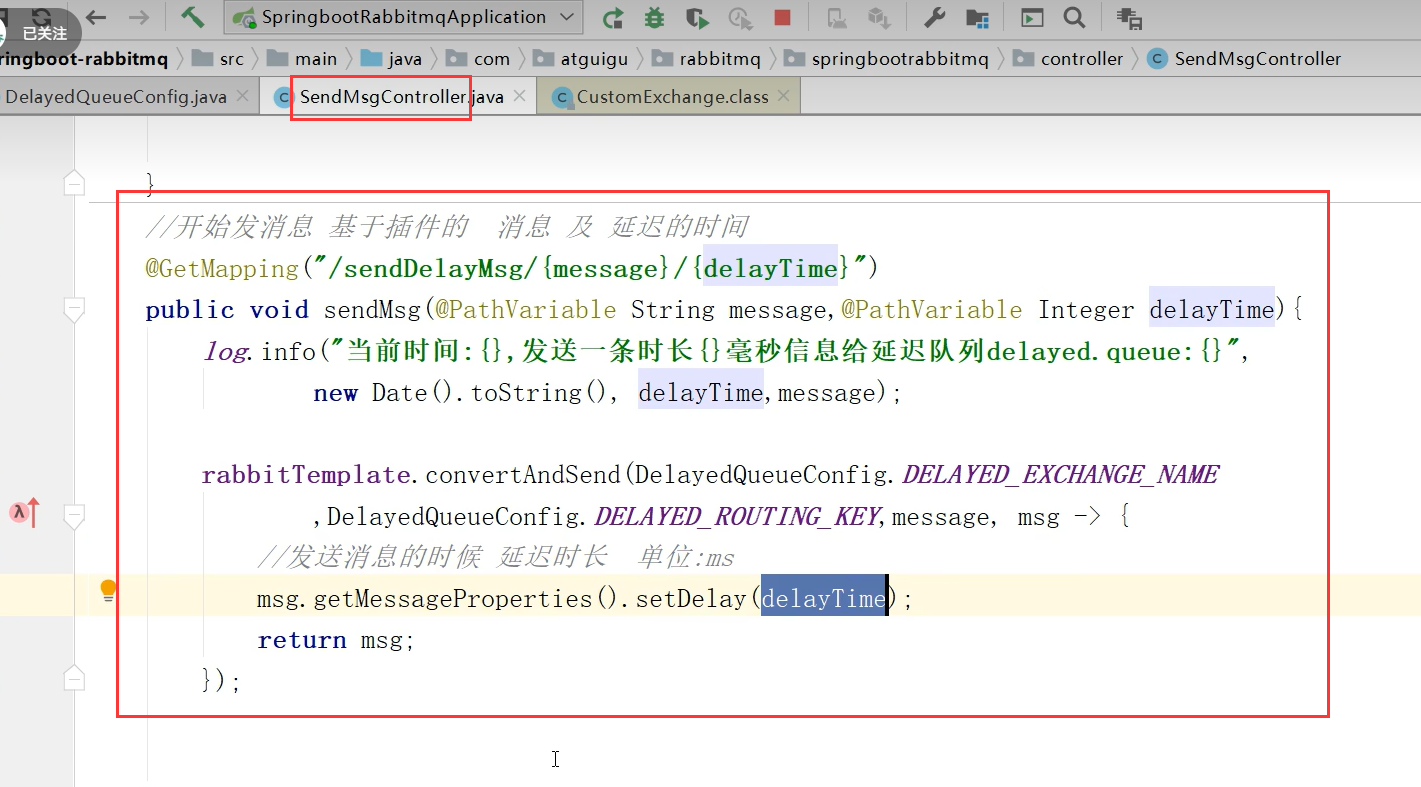Click the Build project hammer icon

(193, 17)
